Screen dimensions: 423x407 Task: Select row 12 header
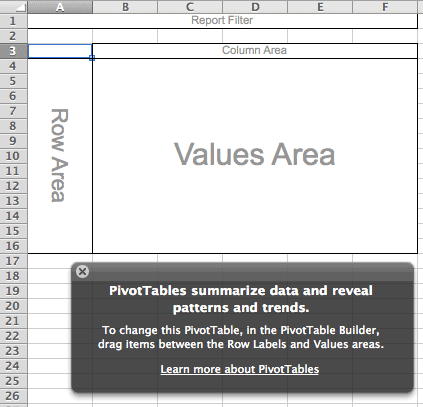[x=14, y=186]
